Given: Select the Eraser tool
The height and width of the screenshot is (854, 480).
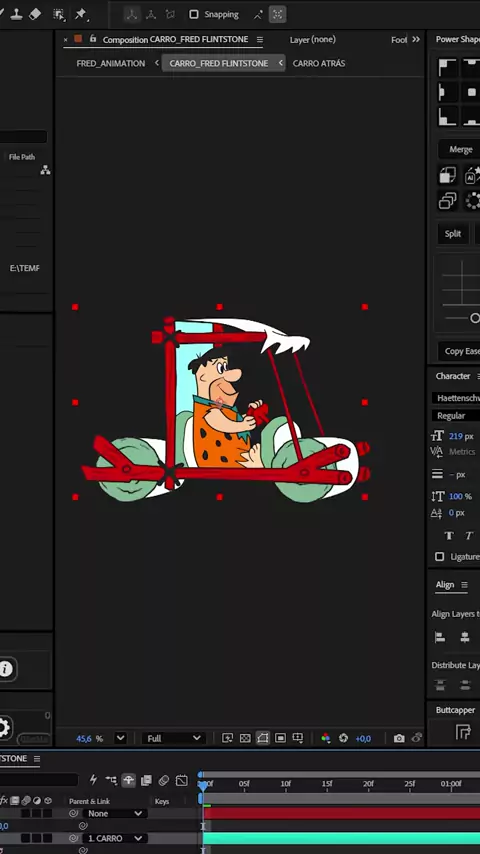Looking at the screenshot, I should tap(35, 14).
